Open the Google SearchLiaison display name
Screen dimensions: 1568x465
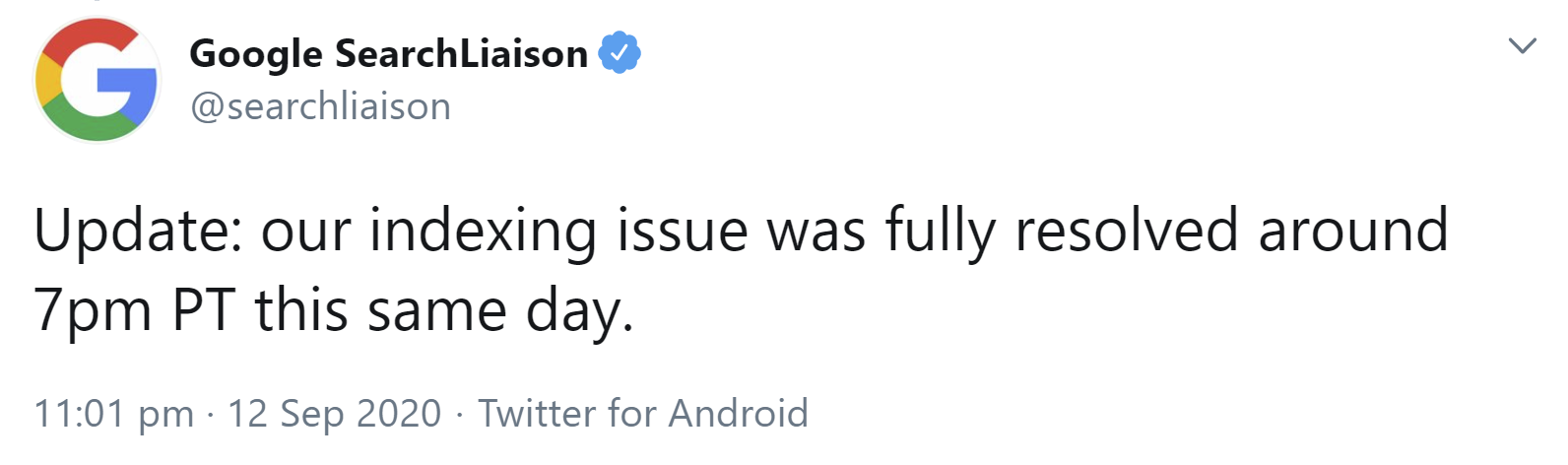pos(388,53)
